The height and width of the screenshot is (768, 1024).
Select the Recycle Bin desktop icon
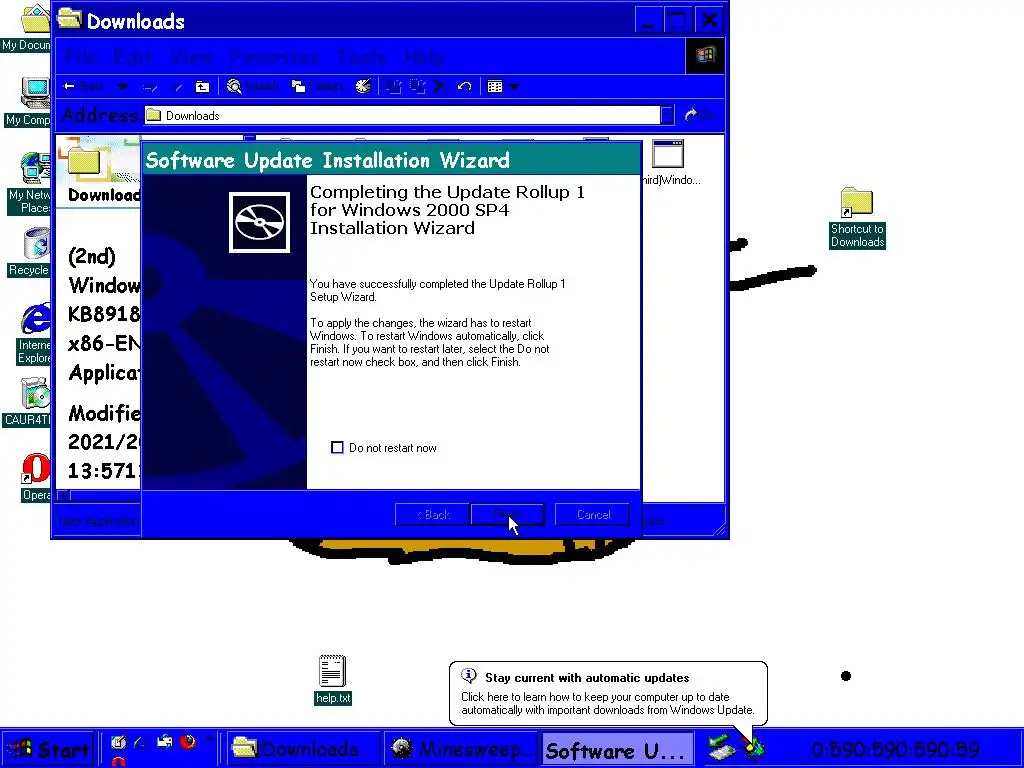[x=29, y=252]
